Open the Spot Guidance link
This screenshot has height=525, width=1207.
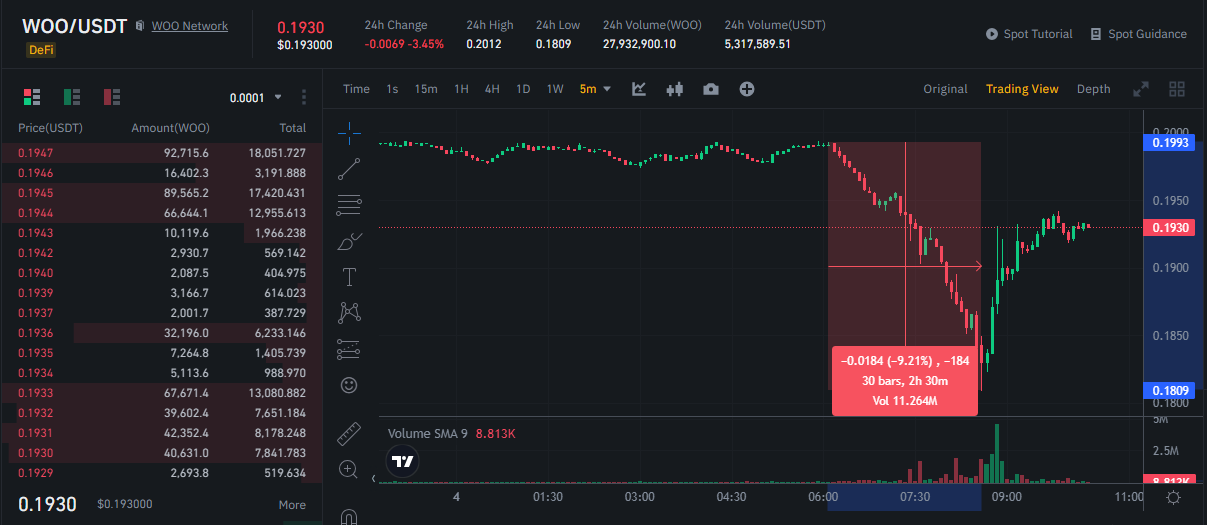1138,34
